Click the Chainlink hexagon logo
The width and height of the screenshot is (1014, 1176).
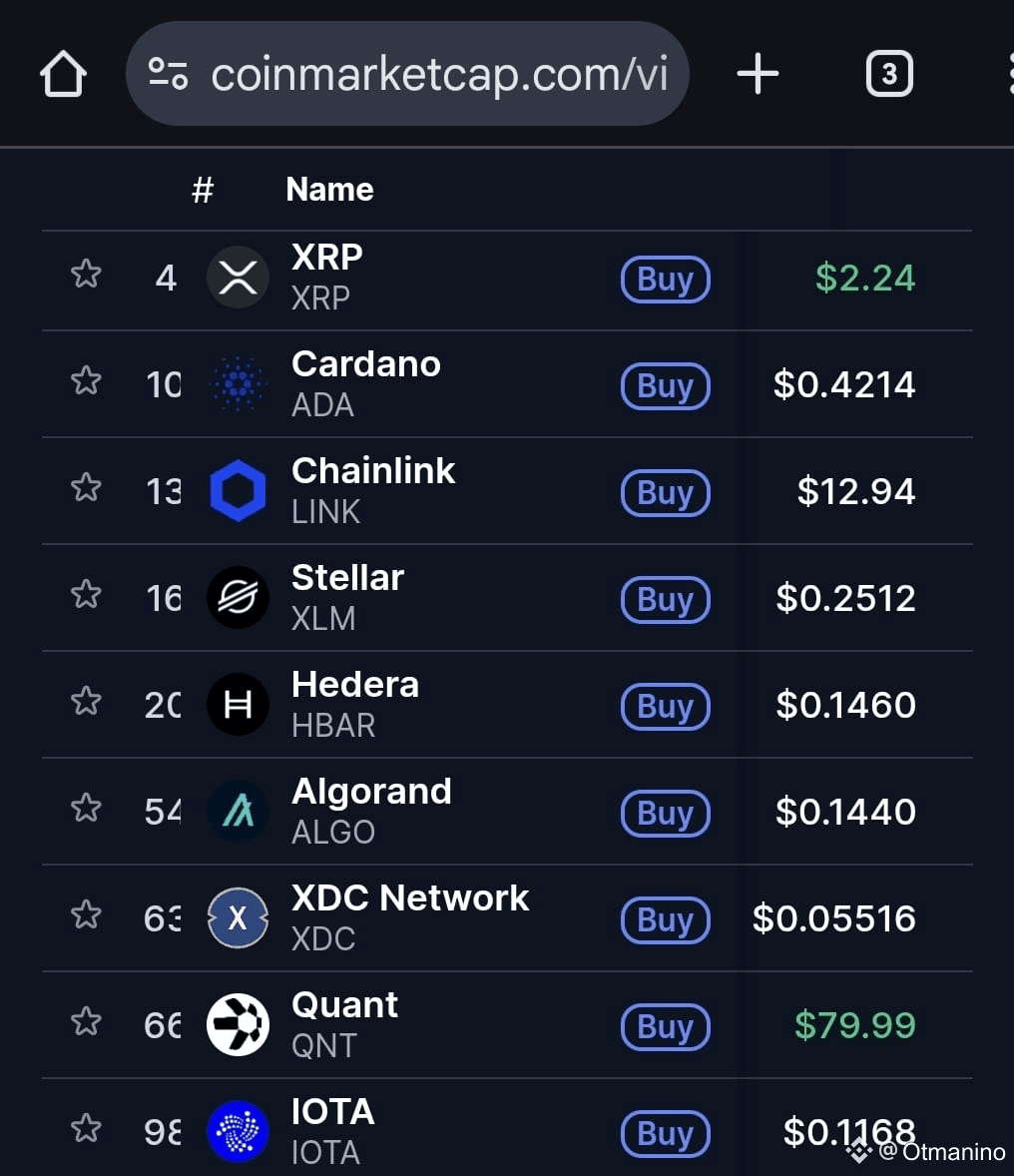pyautogui.click(x=238, y=490)
